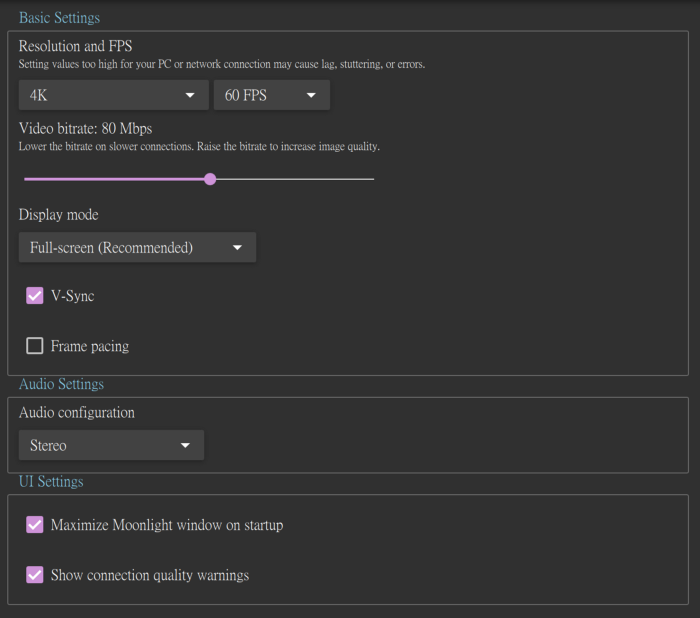The width and height of the screenshot is (700, 618).
Task: Uncheck Show connection quality warnings
Action: (35, 575)
